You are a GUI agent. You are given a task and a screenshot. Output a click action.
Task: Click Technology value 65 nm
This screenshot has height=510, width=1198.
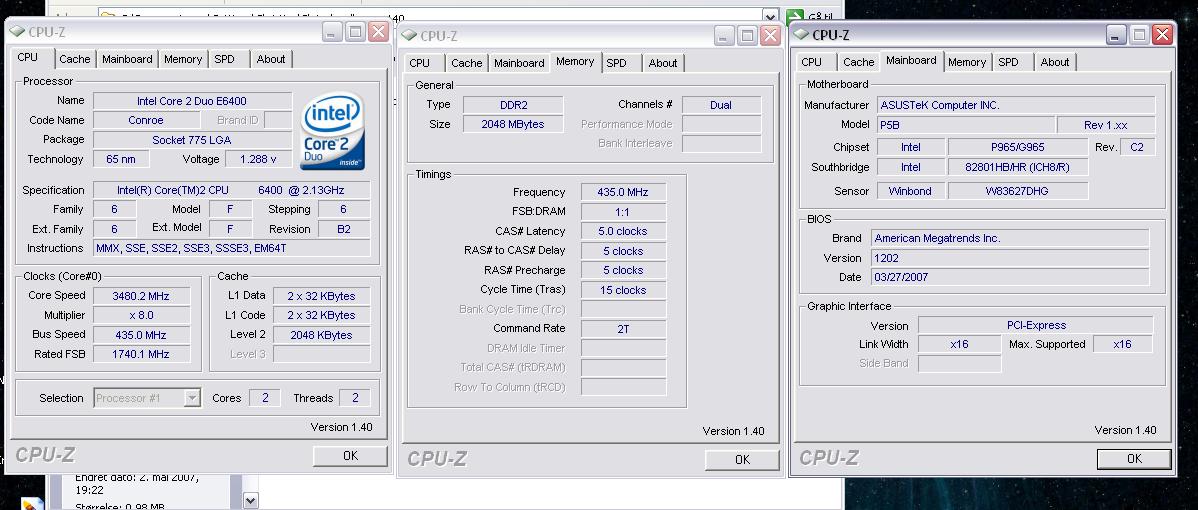point(121,160)
